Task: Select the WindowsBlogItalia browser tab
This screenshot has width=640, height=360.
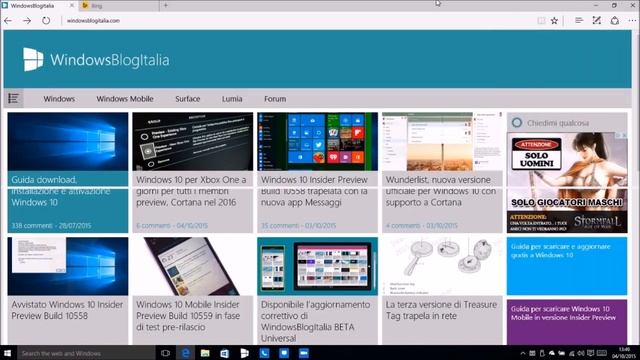Action: 38,6
